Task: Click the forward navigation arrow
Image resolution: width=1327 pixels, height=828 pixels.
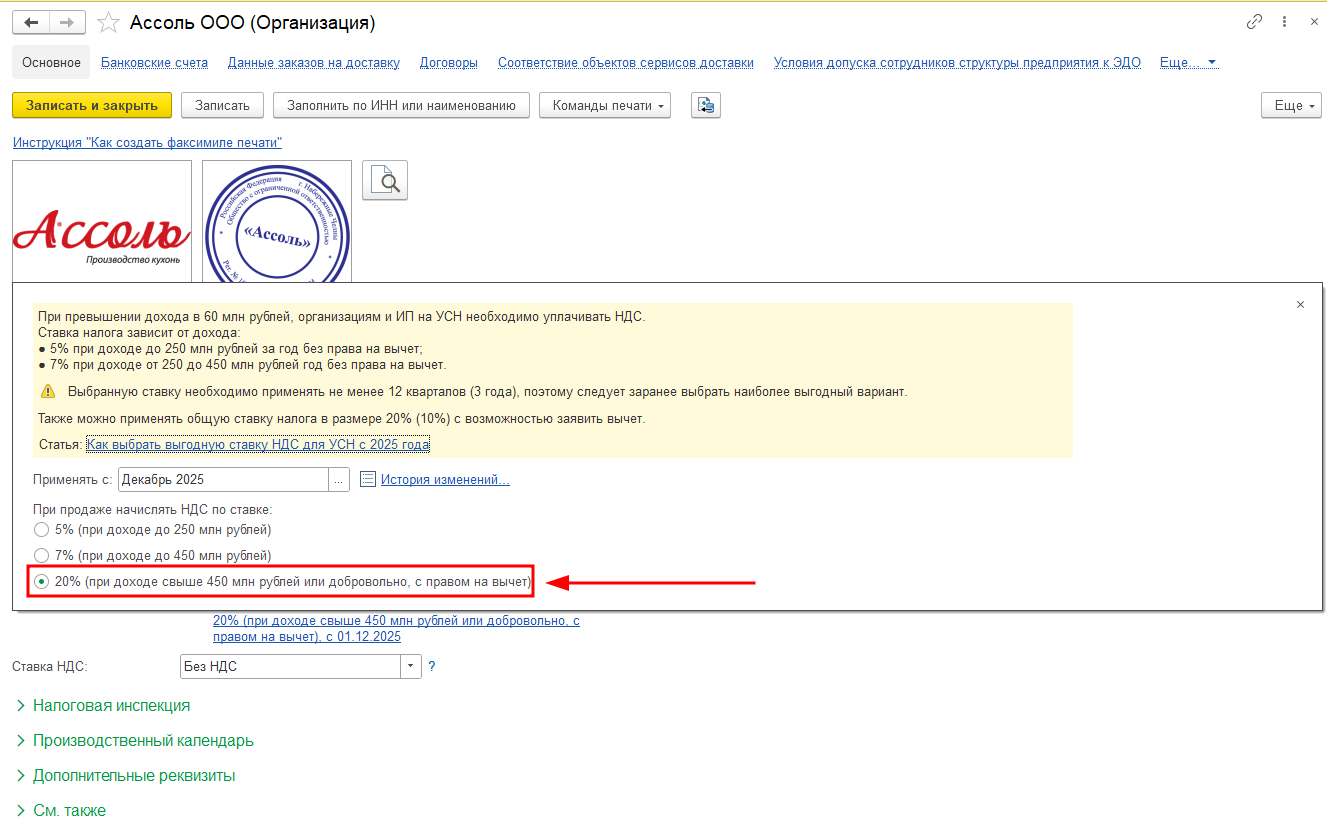Action: (x=67, y=22)
